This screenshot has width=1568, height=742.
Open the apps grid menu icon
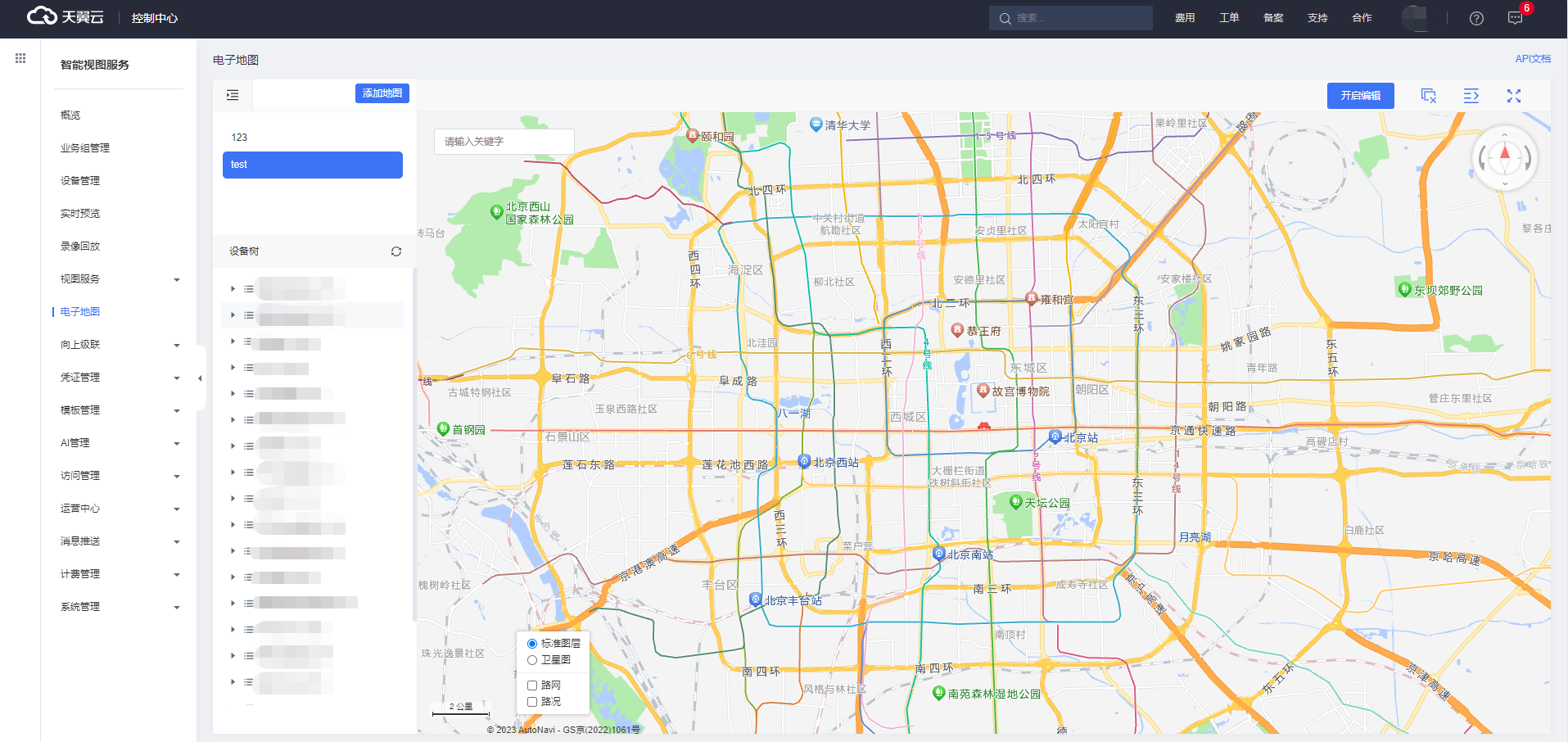pos(20,58)
